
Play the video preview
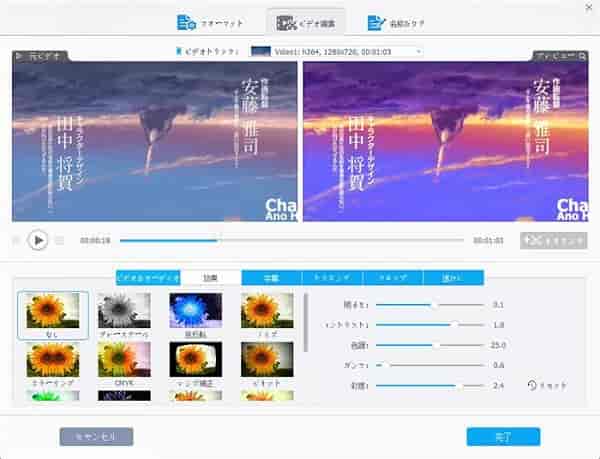pos(38,241)
